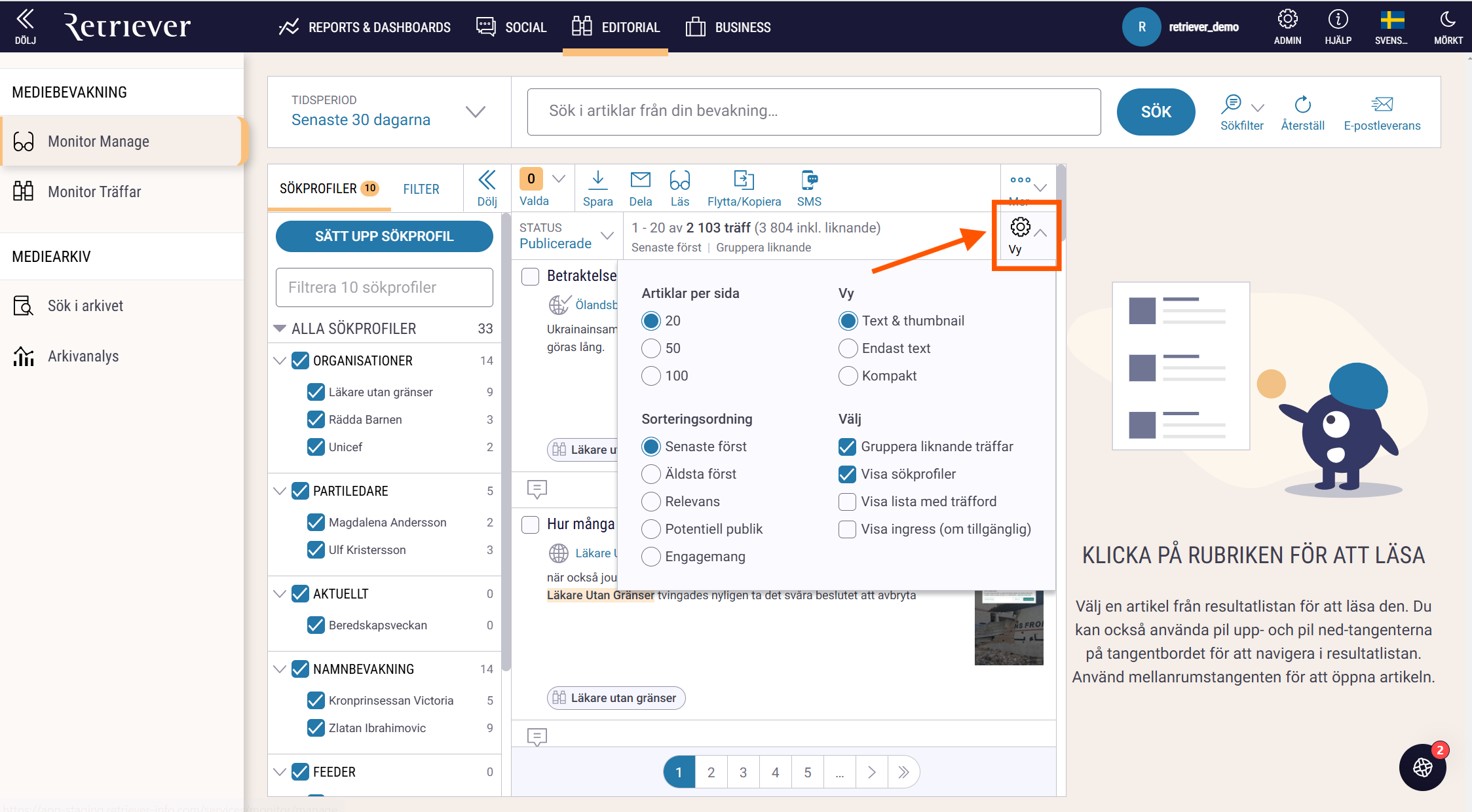This screenshot has width=1472, height=812.
Task: Select Endast text view option
Action: (848, 348)
